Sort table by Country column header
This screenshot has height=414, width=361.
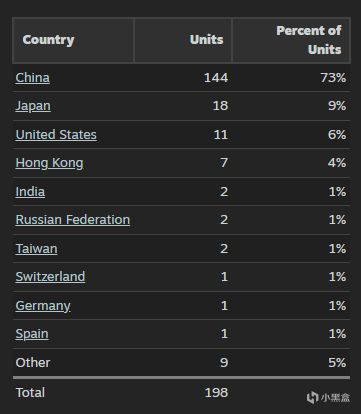coord(48,40)
